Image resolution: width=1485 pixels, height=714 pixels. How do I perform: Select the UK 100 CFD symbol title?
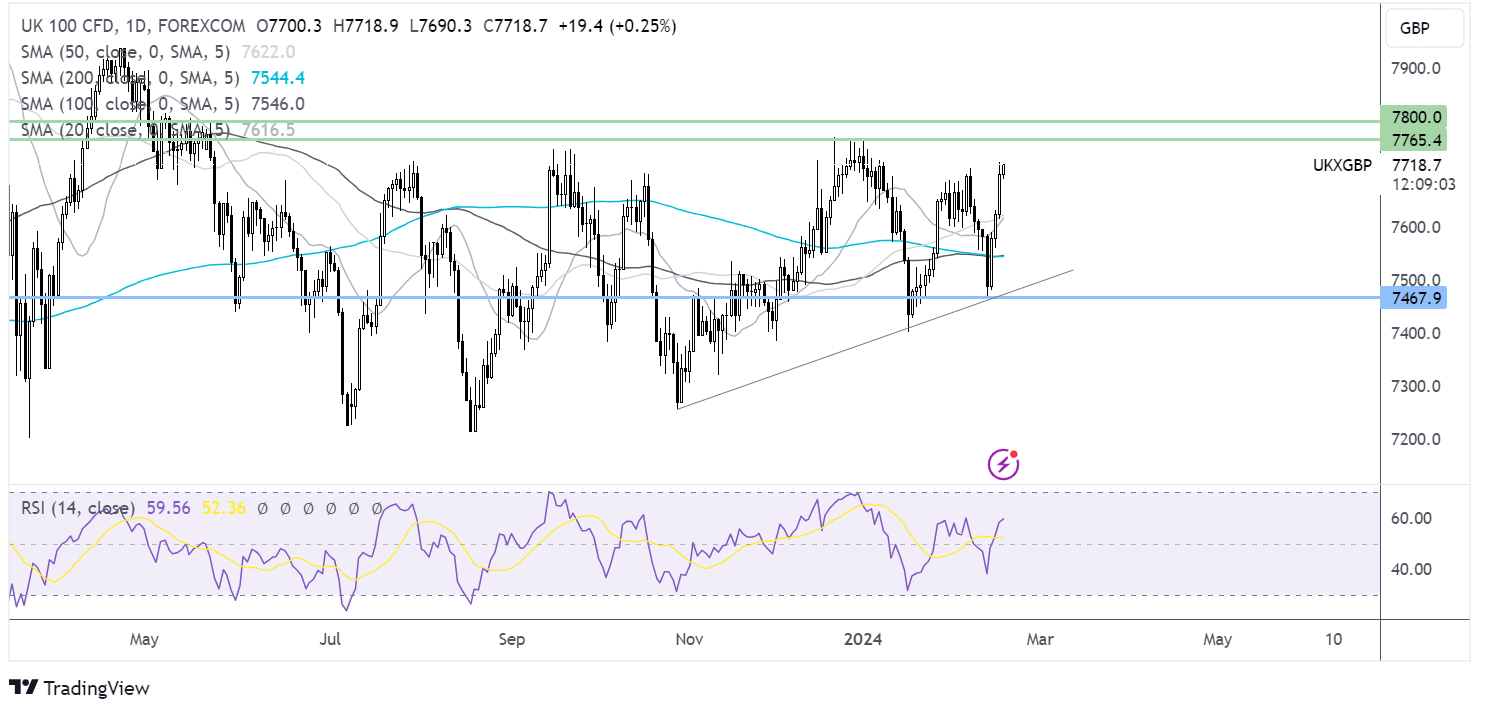click(135, 27)
